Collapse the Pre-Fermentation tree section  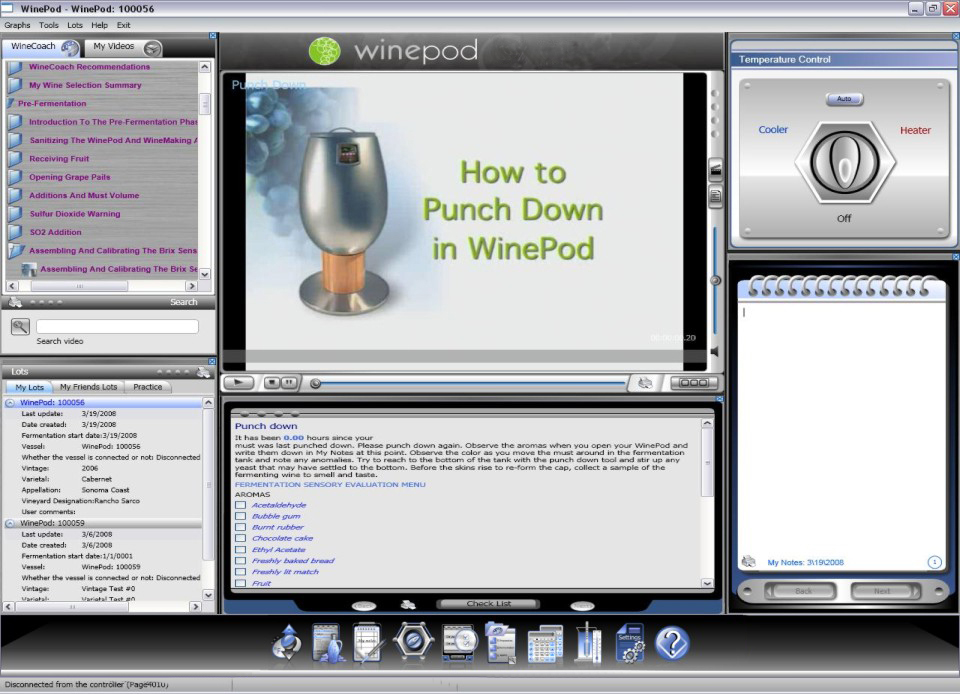[10, 103]
